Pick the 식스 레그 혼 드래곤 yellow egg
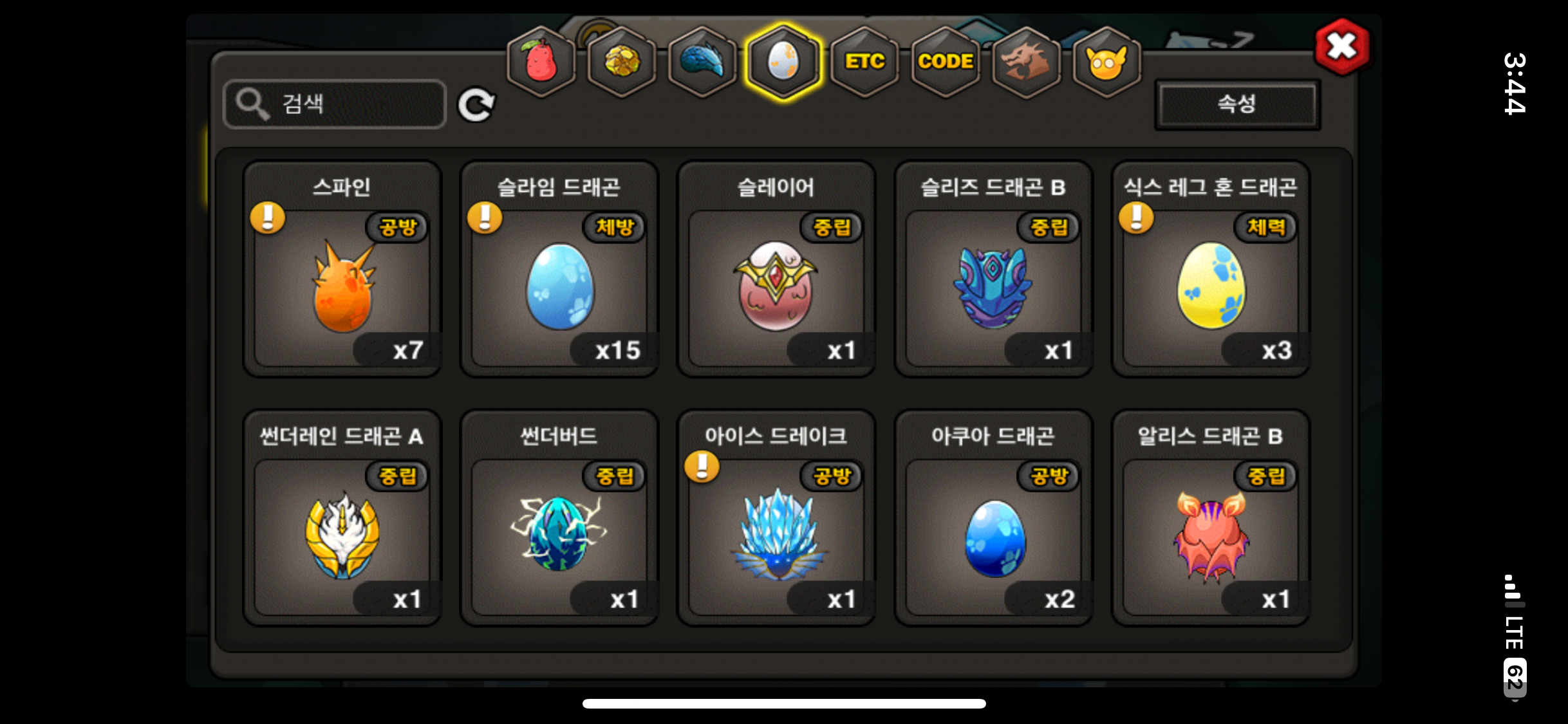The height and width of the screenshot is (724, 1568). point(1211,268)
